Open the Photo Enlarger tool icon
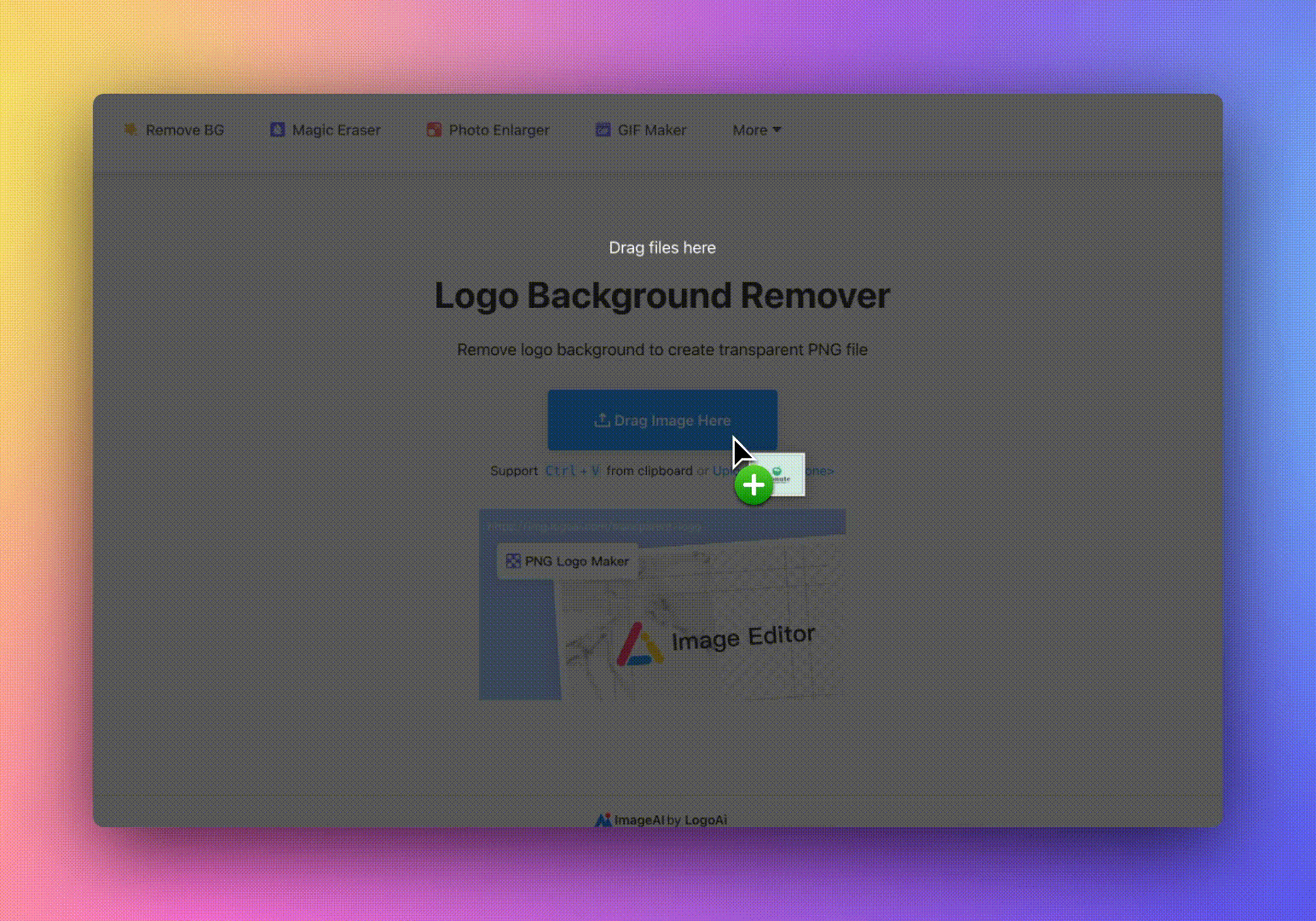Screen dimensions: 1316x921 click(434, 130)
